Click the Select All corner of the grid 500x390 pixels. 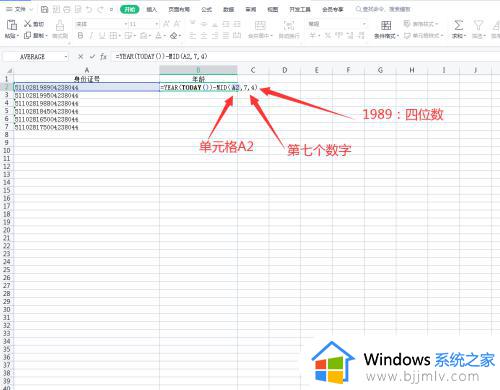point(9,70)
